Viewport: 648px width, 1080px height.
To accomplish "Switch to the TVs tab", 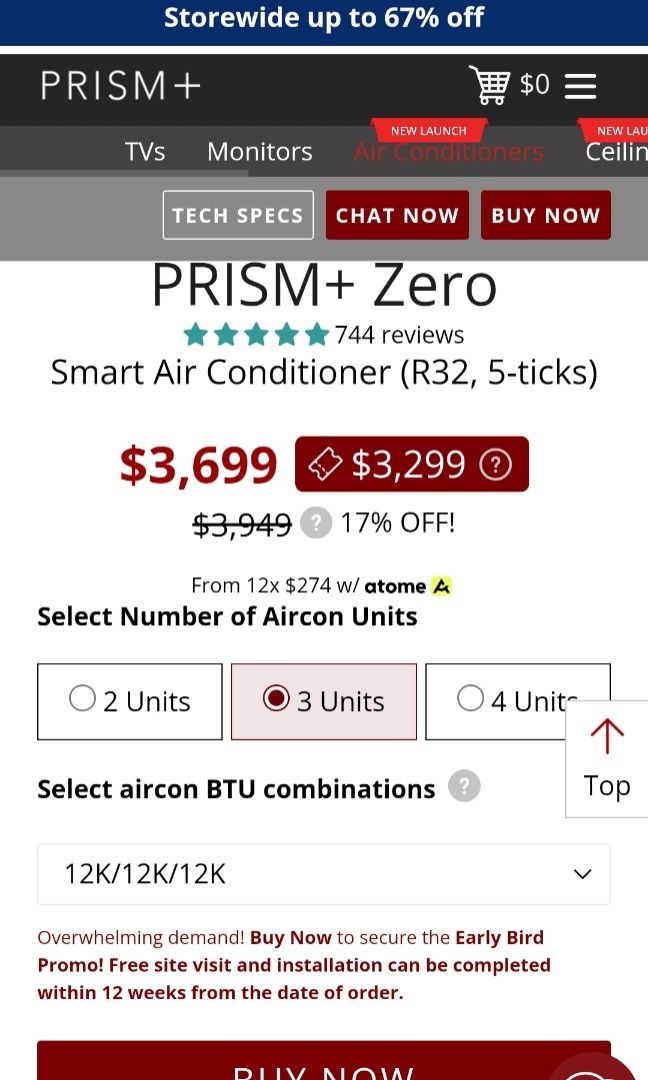I will 144,151.
